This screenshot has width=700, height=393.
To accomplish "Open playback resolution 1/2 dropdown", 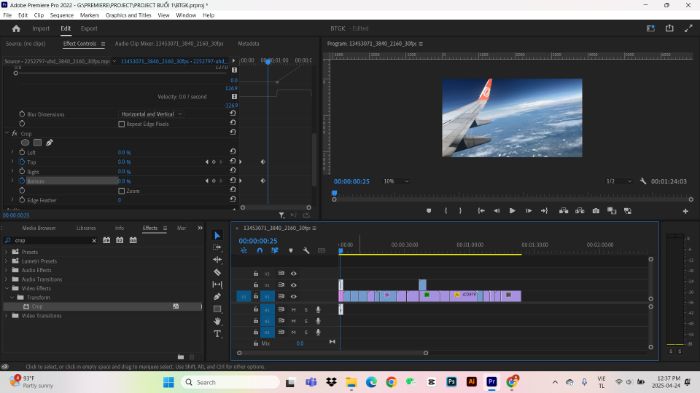I will 619,181.
